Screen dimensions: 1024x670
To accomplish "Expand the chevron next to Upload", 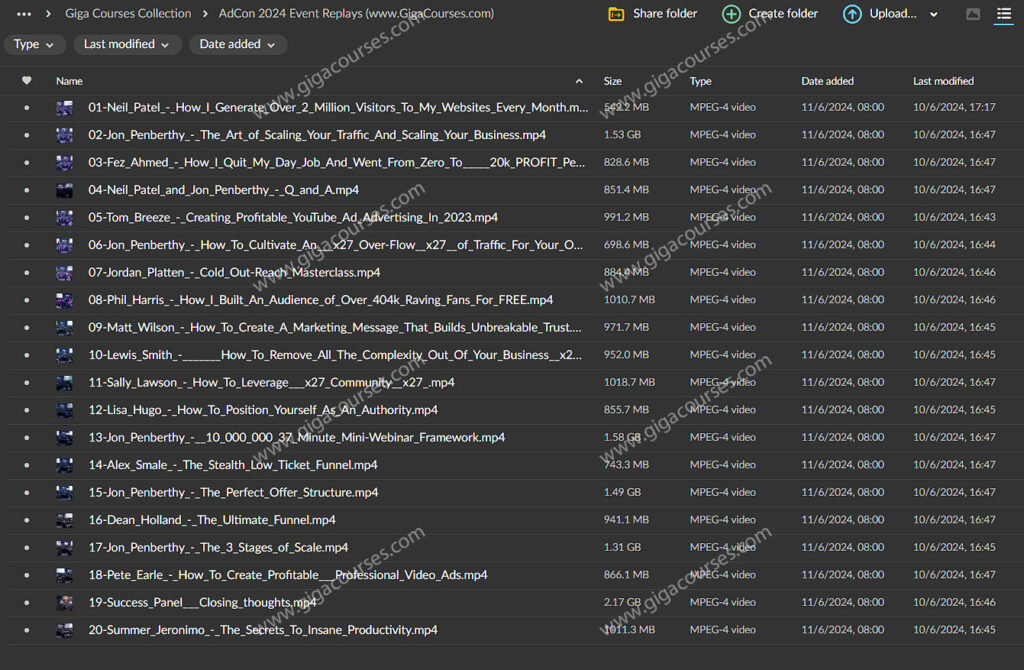I will click(934, 14).
